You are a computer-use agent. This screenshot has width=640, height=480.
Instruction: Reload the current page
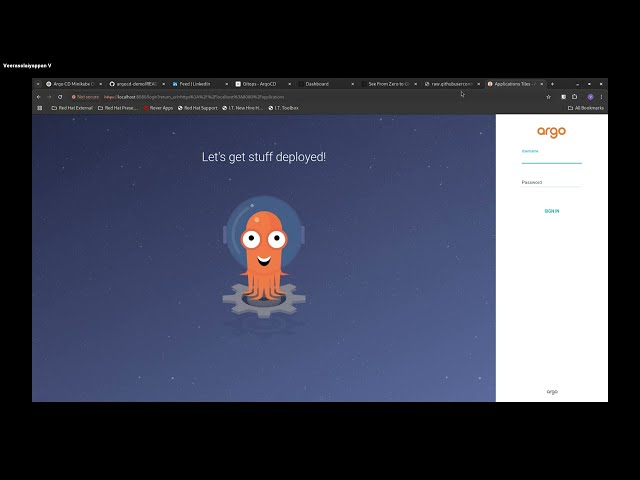[x=60, y=97]
